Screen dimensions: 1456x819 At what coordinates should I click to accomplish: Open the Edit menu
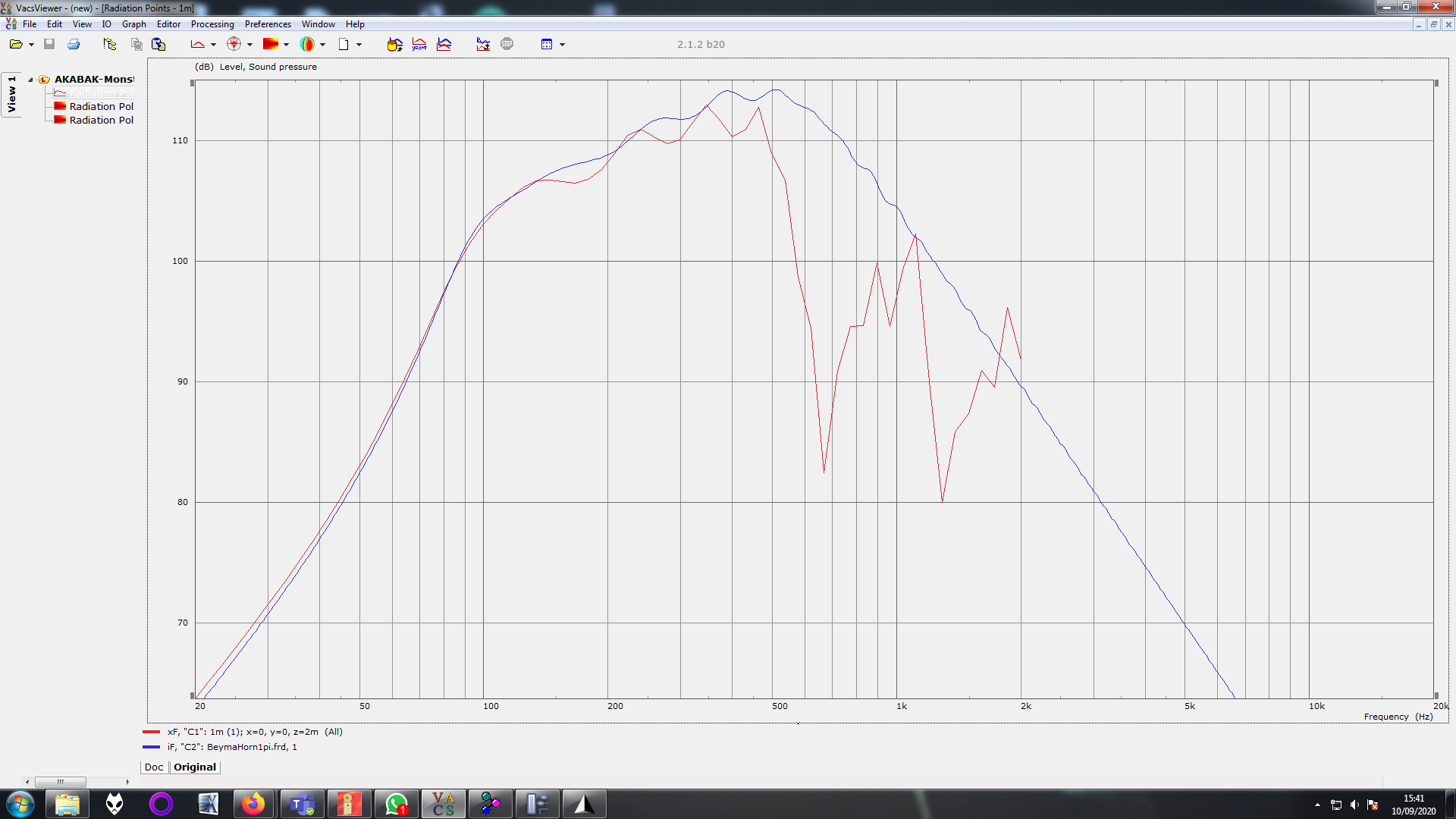(x=55, y=24)
